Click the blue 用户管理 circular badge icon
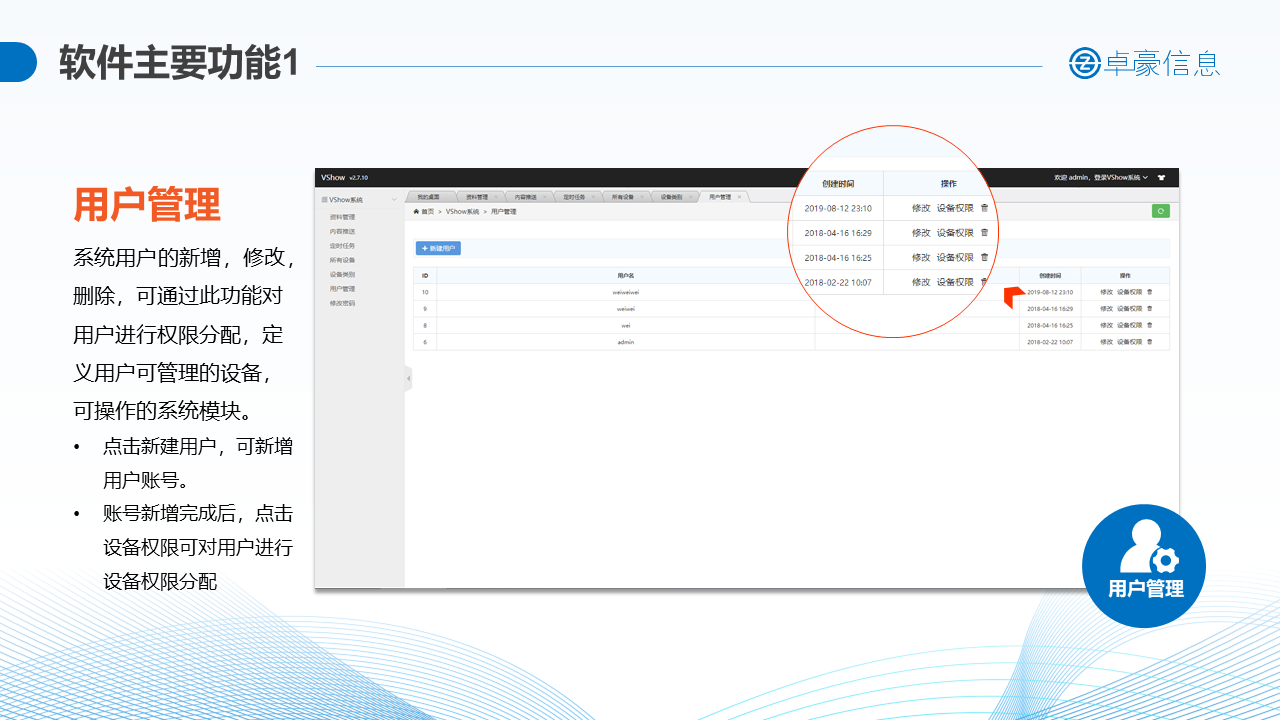Screen dimensions: 1280x720 pos(1144,566)
